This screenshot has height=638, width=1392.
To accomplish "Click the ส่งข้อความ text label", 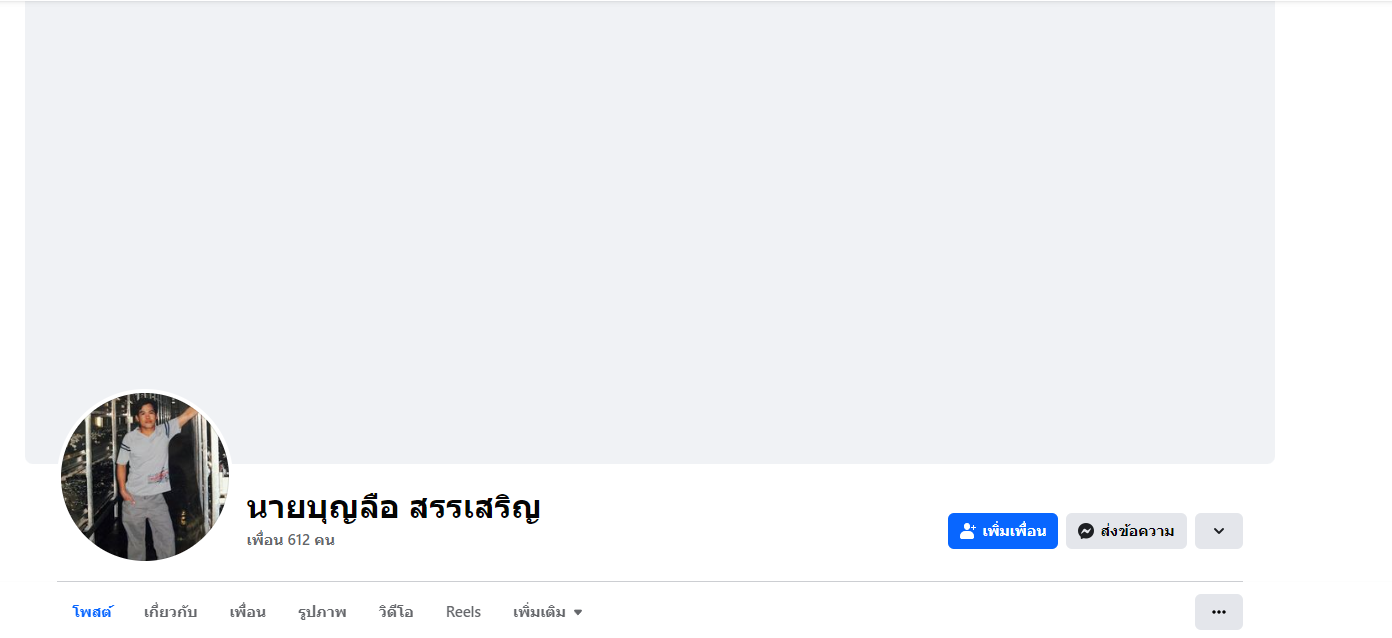I will (x=1137, y=531).
